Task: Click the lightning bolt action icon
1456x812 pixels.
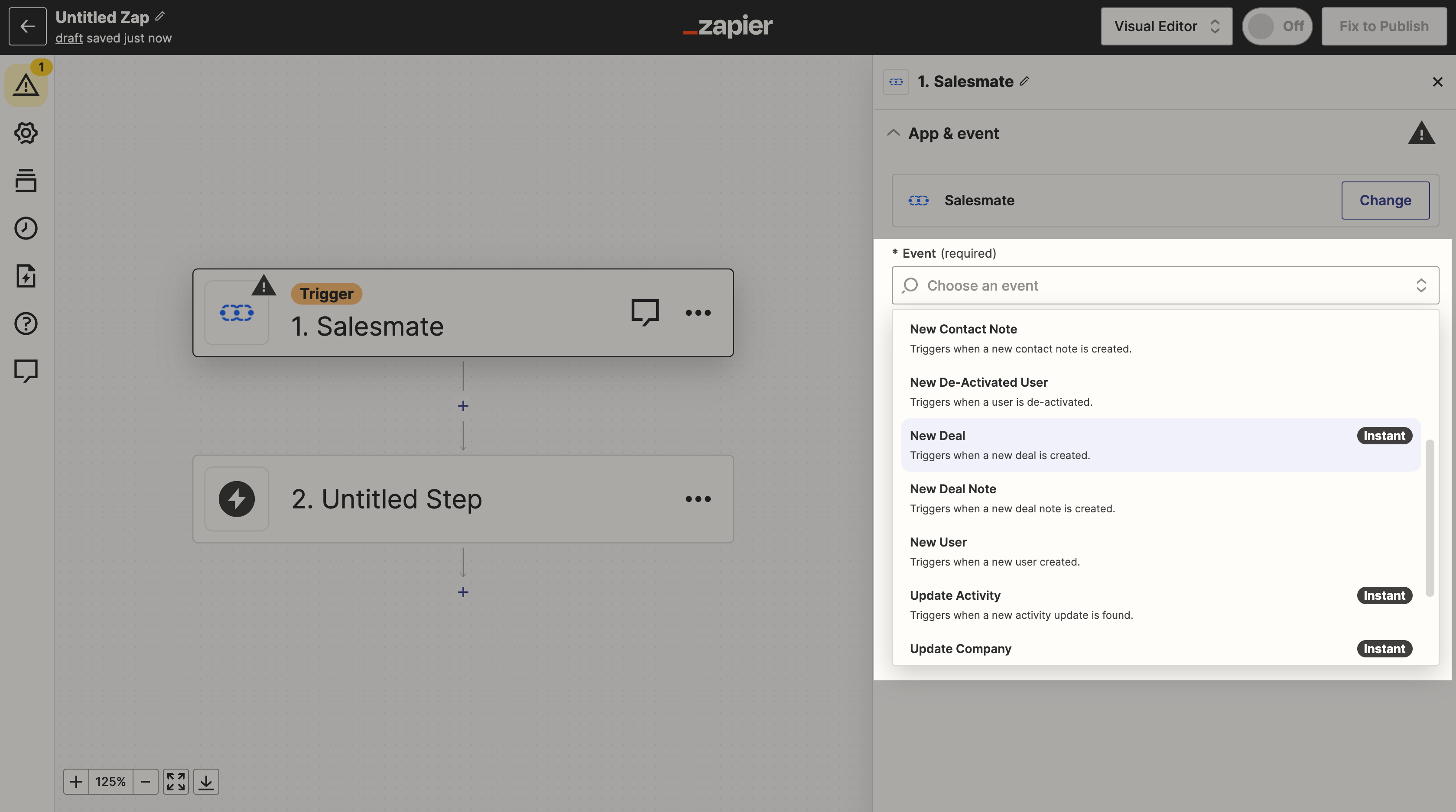Action: [x=236, y=498]
